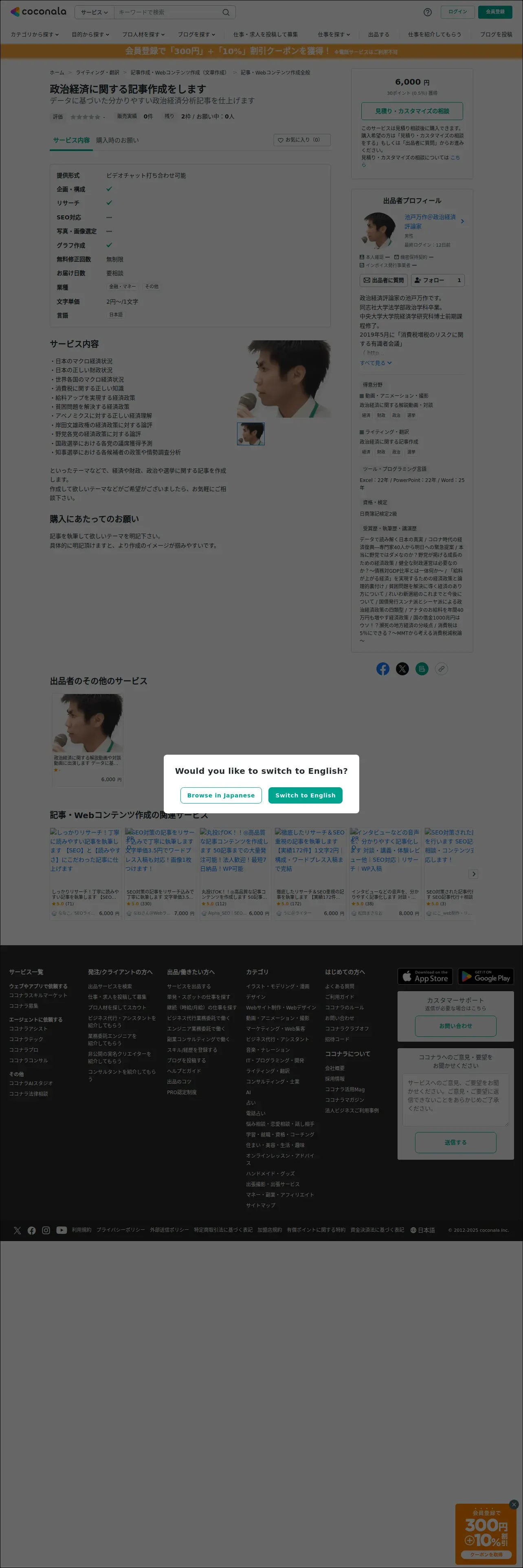Expand カテゴリから探す menu
This screenshot has width=523, height=1568.
(35, 35)
